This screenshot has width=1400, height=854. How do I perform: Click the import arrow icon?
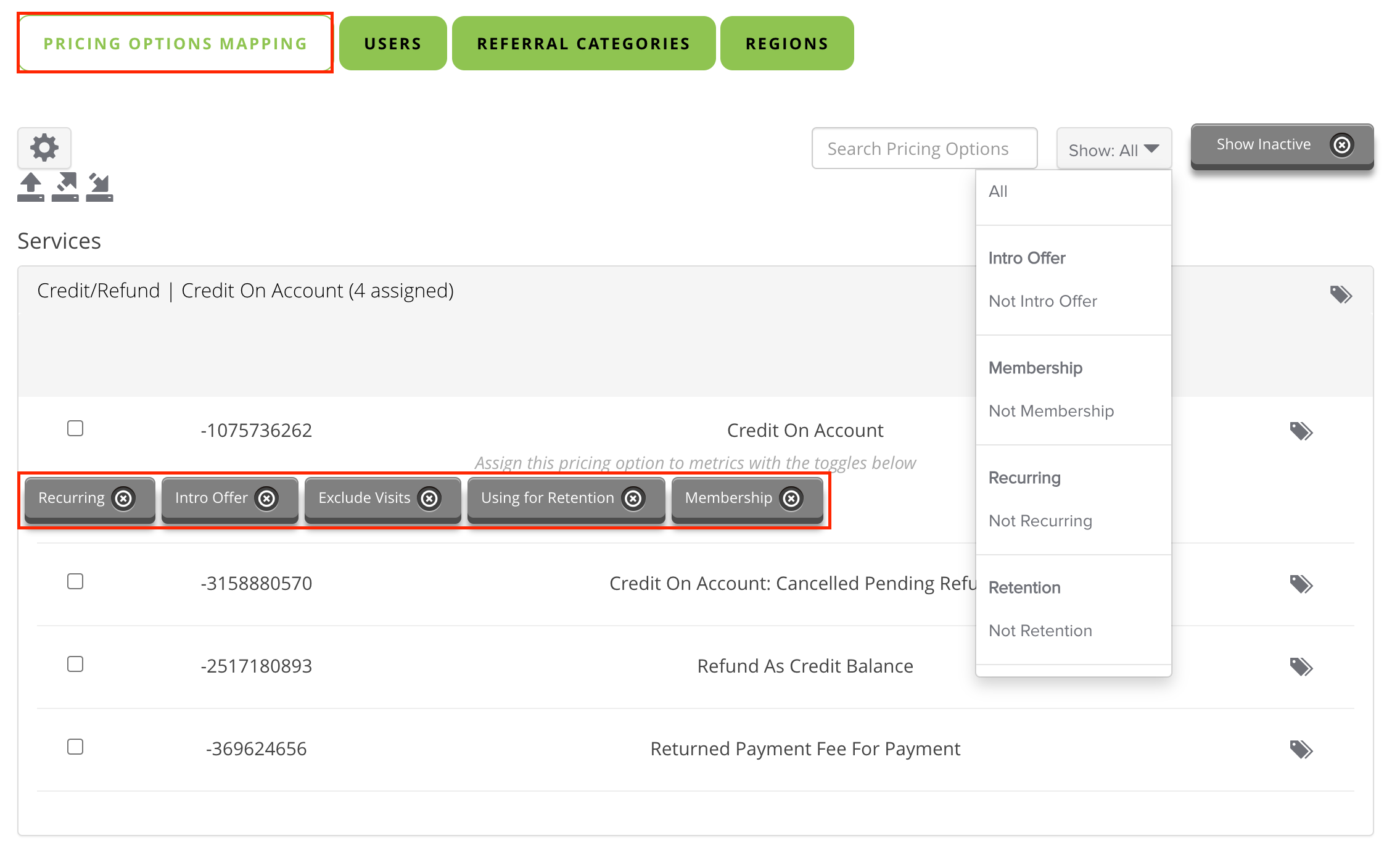[x=101, y=186]
